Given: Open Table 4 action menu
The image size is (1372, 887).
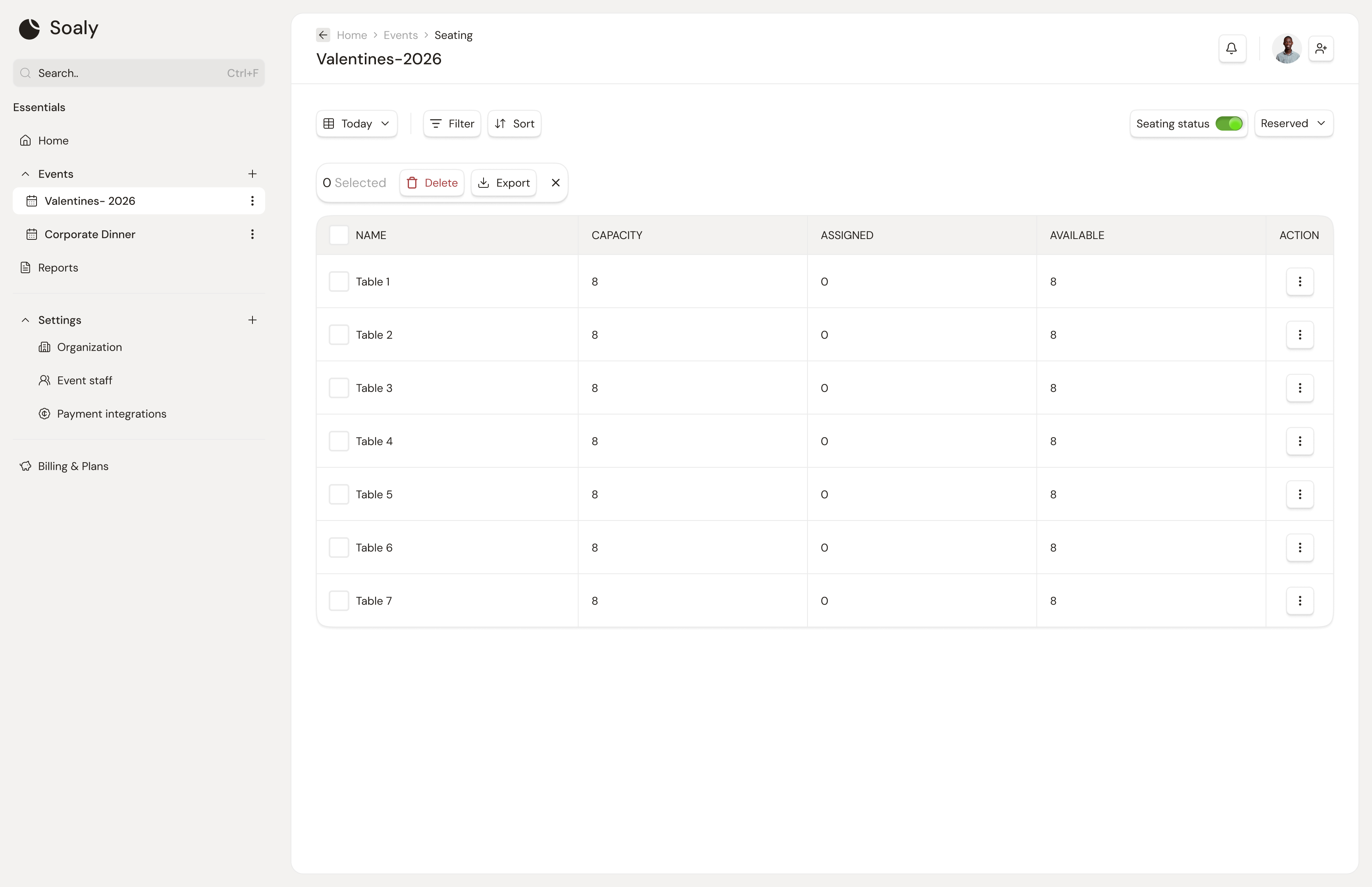Looking at the screenshot, I should click(1299, 441).
